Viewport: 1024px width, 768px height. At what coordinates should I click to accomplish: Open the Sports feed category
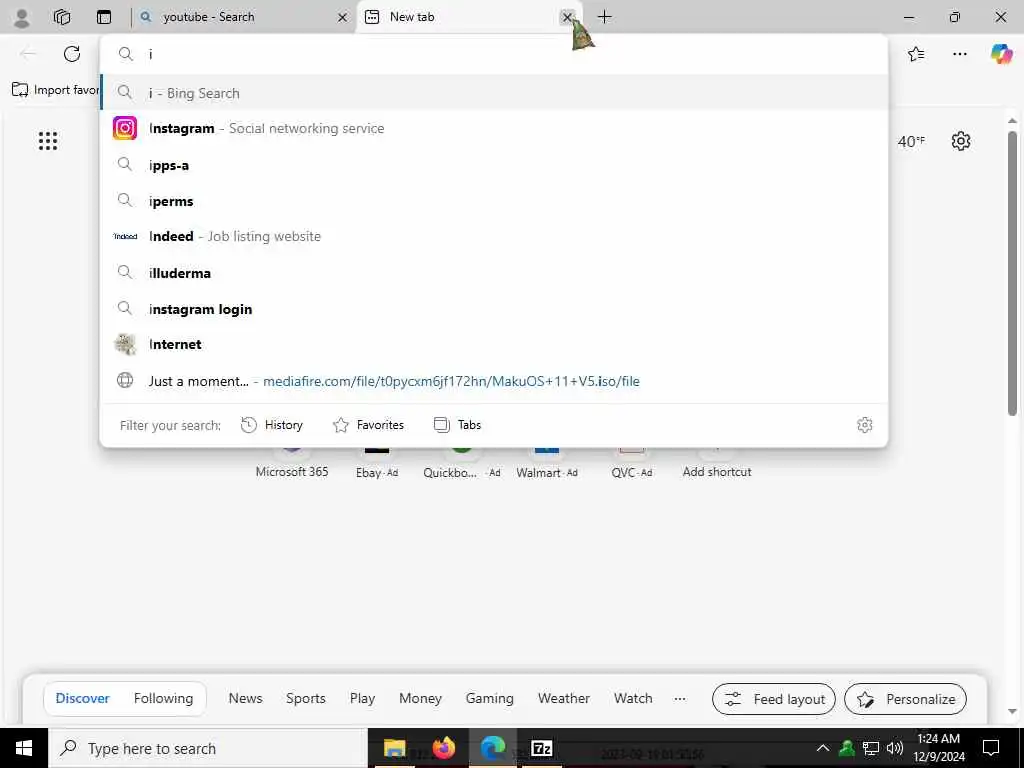point(306,698)
